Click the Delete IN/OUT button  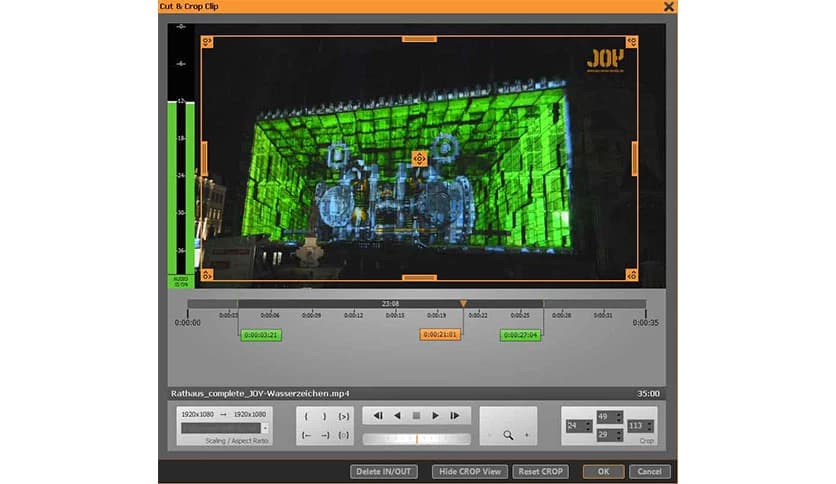tap(384, 471)
